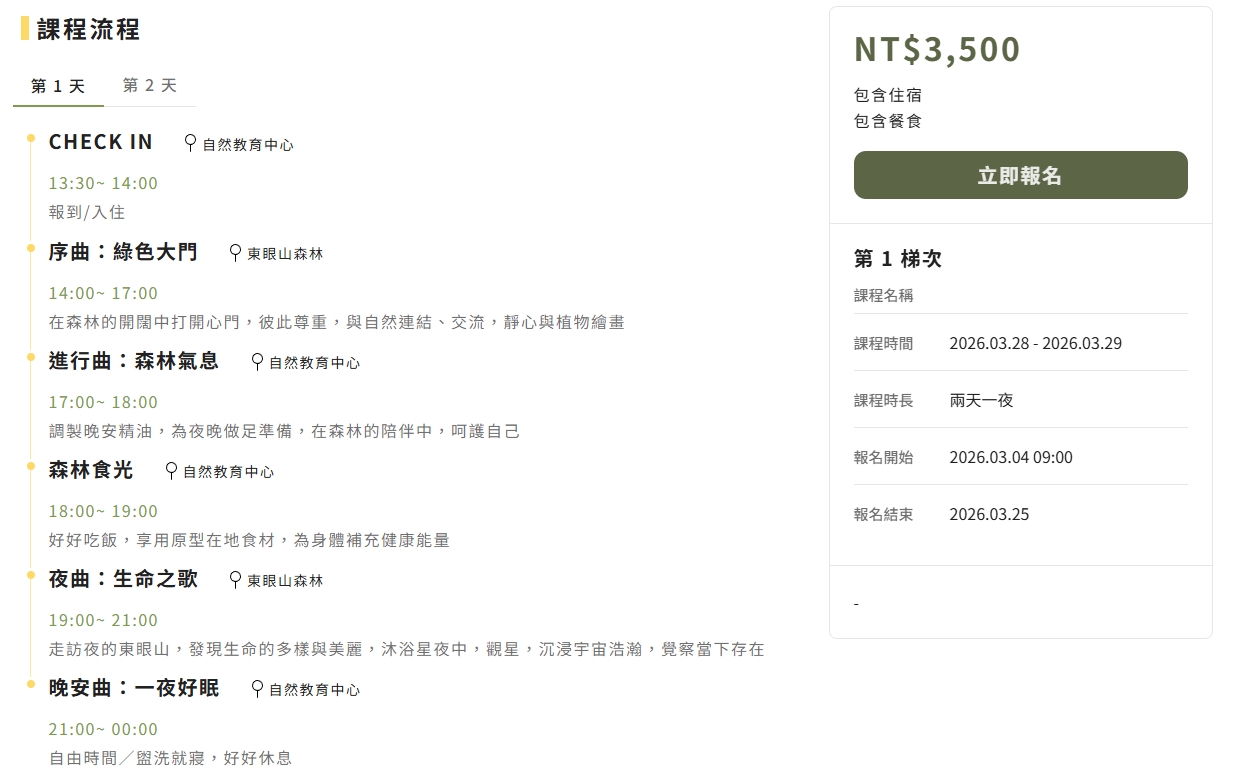Image resolution: width=1236 pixels, height=774 pixels.
Task: Click location pin next to 序曲：綠色大門
Action: (235, 252)
